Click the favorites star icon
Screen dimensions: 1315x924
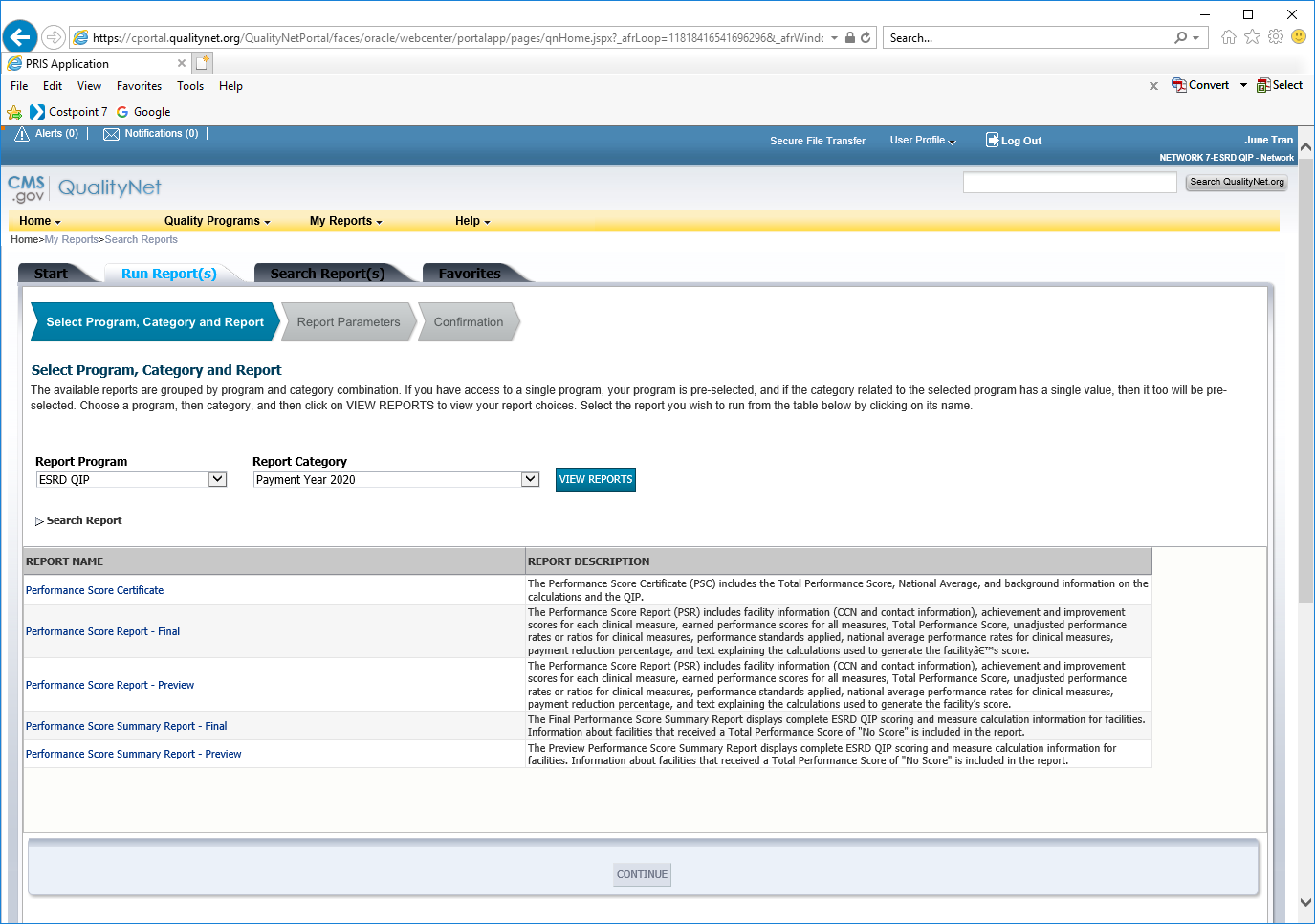pyautogui.click(x=1252, y=37)
